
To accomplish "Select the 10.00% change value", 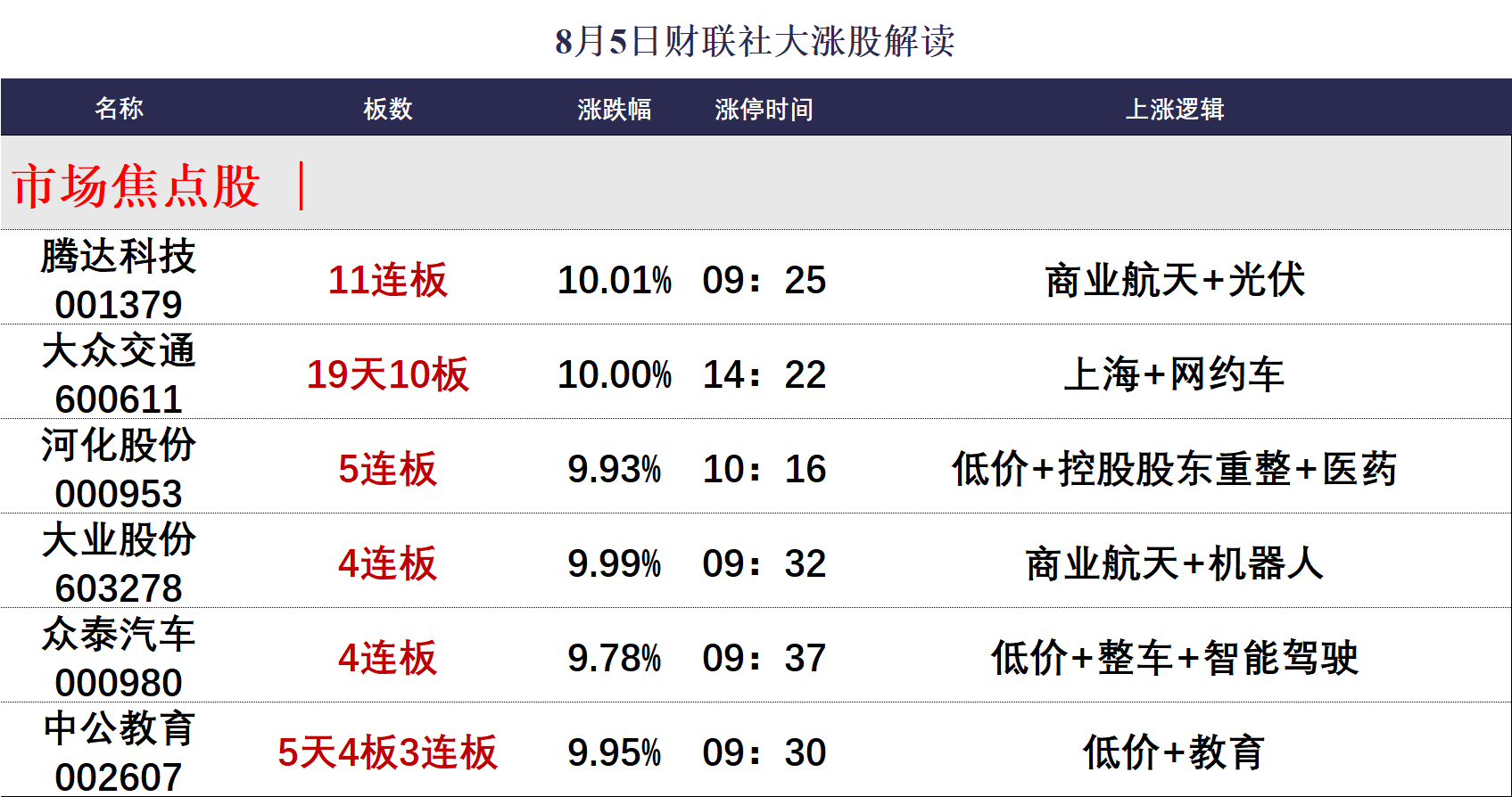I will click(615, 374).
